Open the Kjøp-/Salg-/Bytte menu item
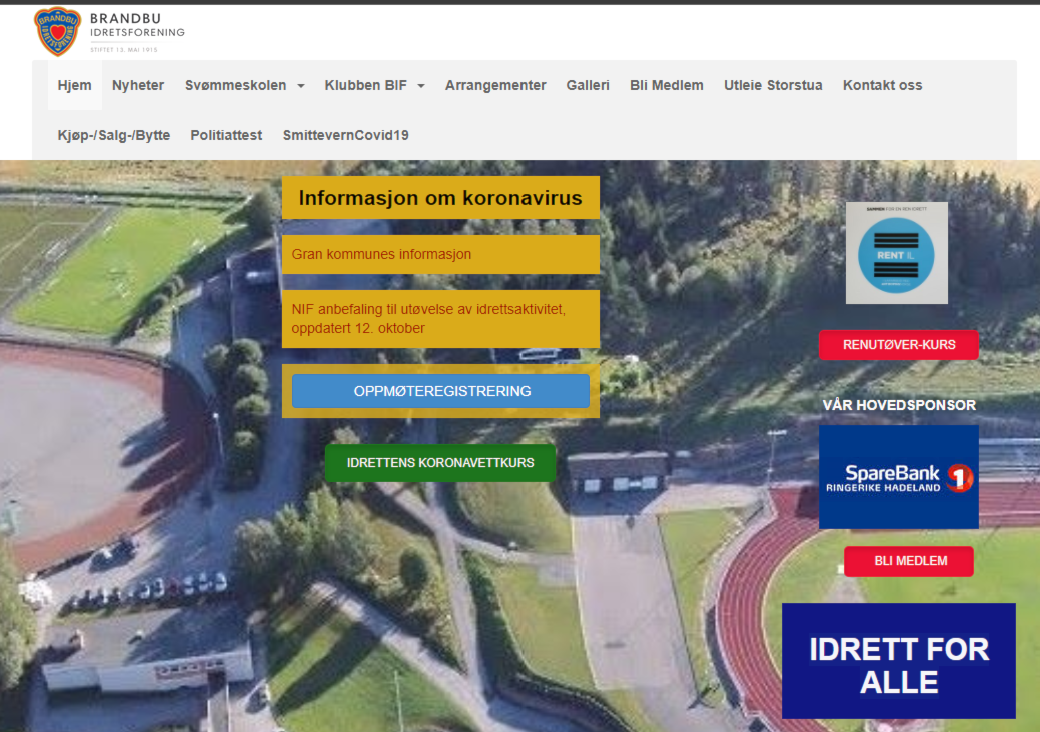The height and width of the screenshot is (732, 1040). (114, 135)
